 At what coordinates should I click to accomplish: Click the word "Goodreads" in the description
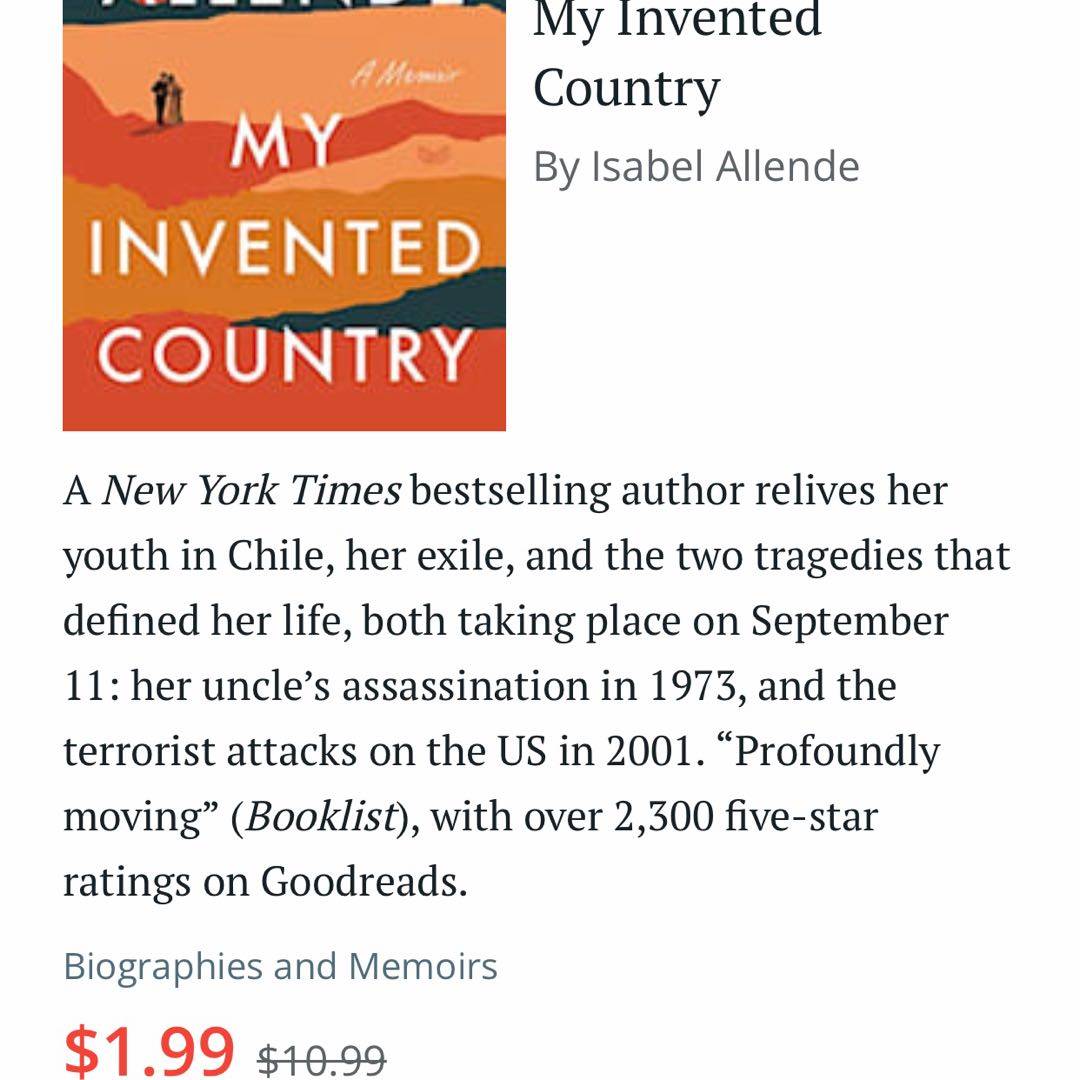(363, 882)
